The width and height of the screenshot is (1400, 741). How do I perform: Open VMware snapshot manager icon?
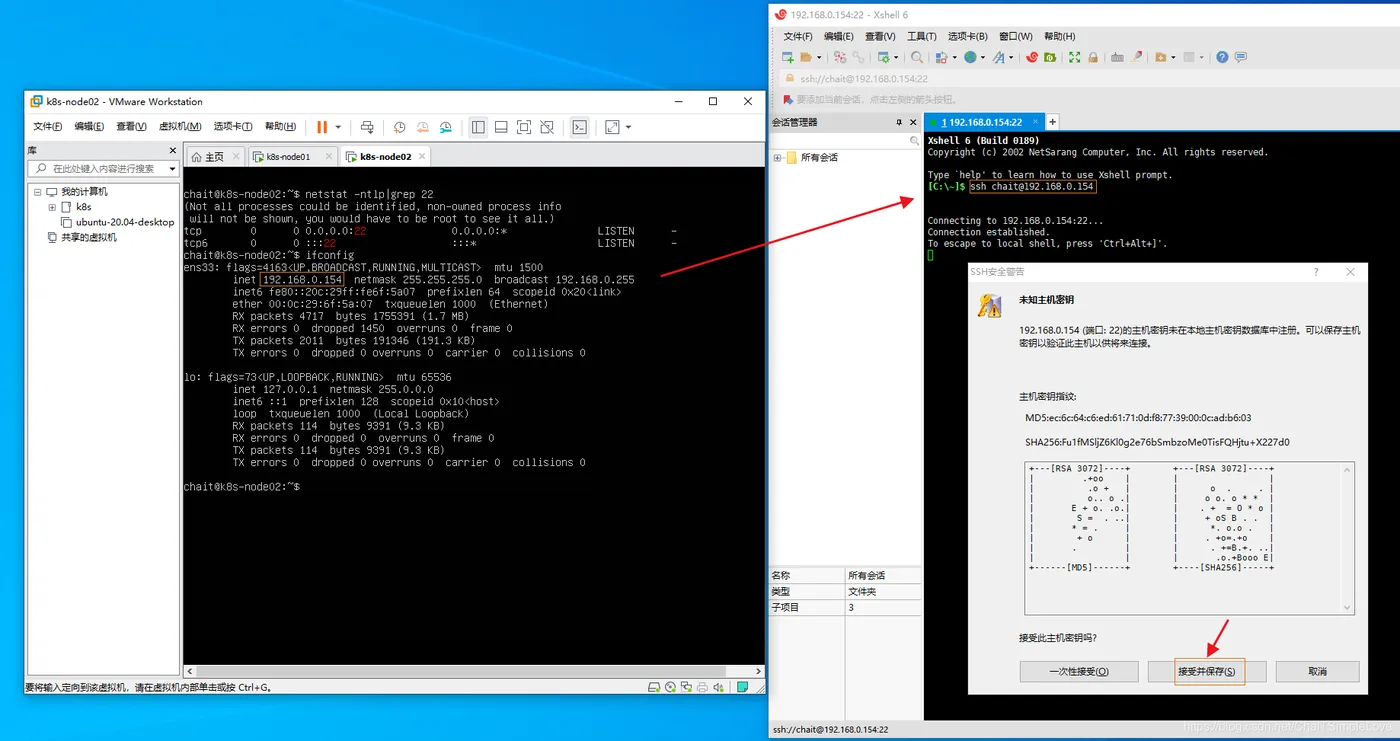tap(446, 128)
